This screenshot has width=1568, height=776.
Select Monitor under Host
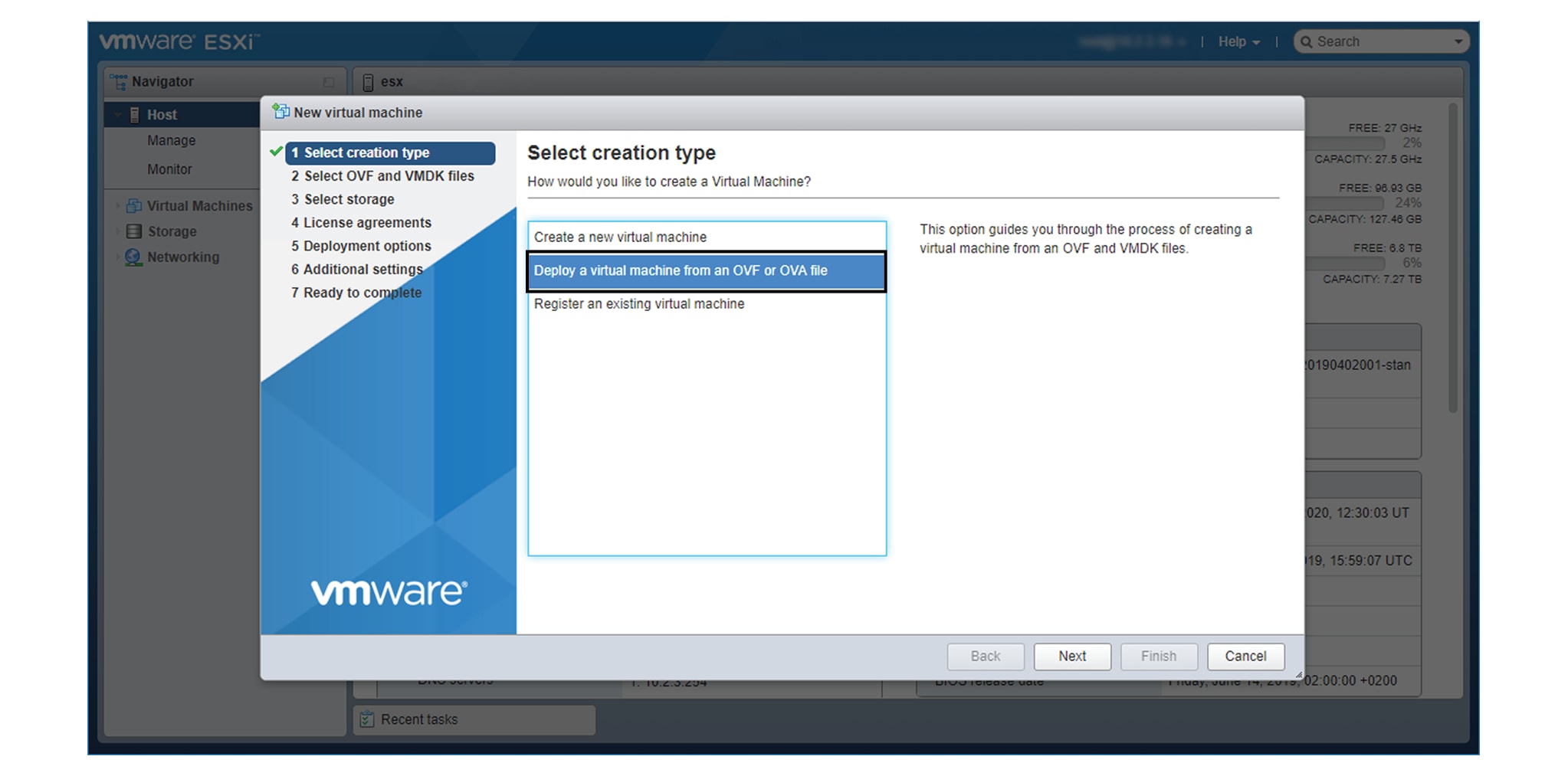click(169, 169)
